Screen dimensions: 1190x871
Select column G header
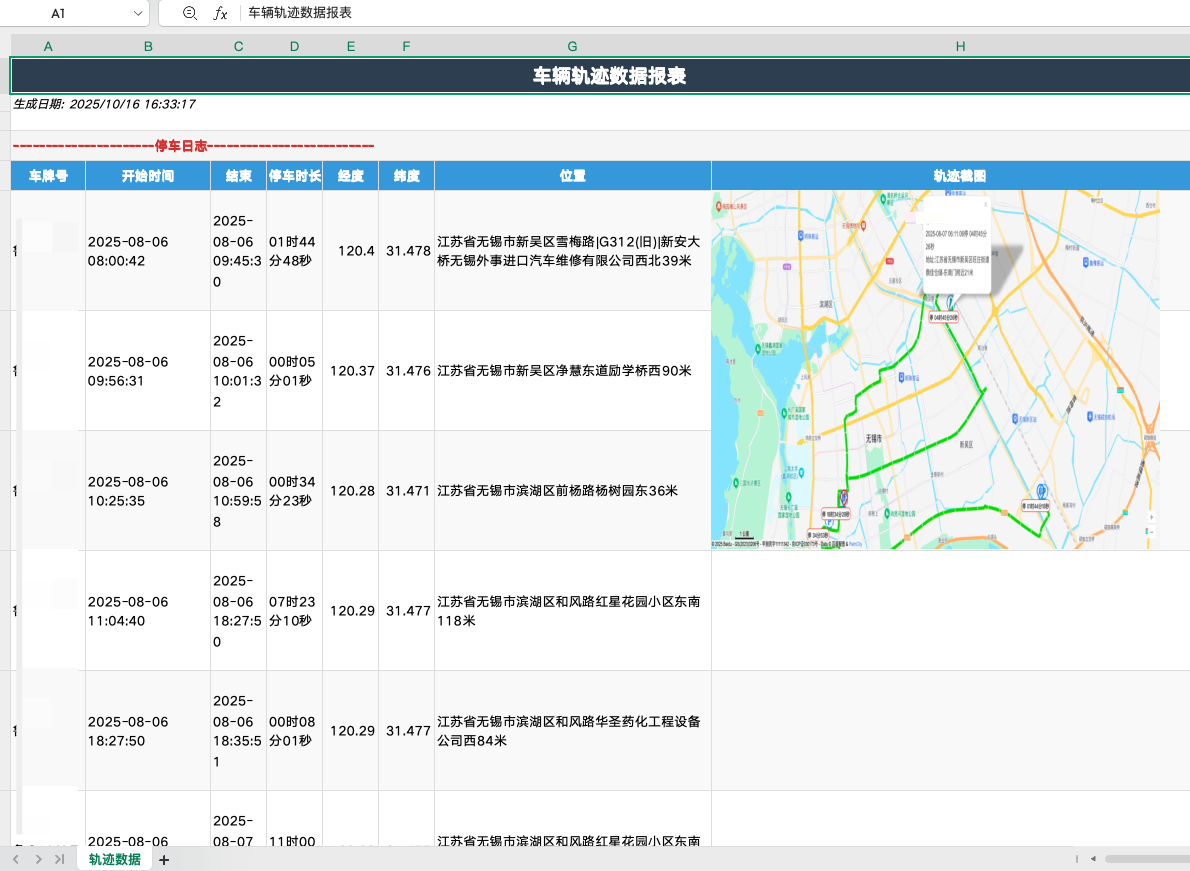(572, 46)
